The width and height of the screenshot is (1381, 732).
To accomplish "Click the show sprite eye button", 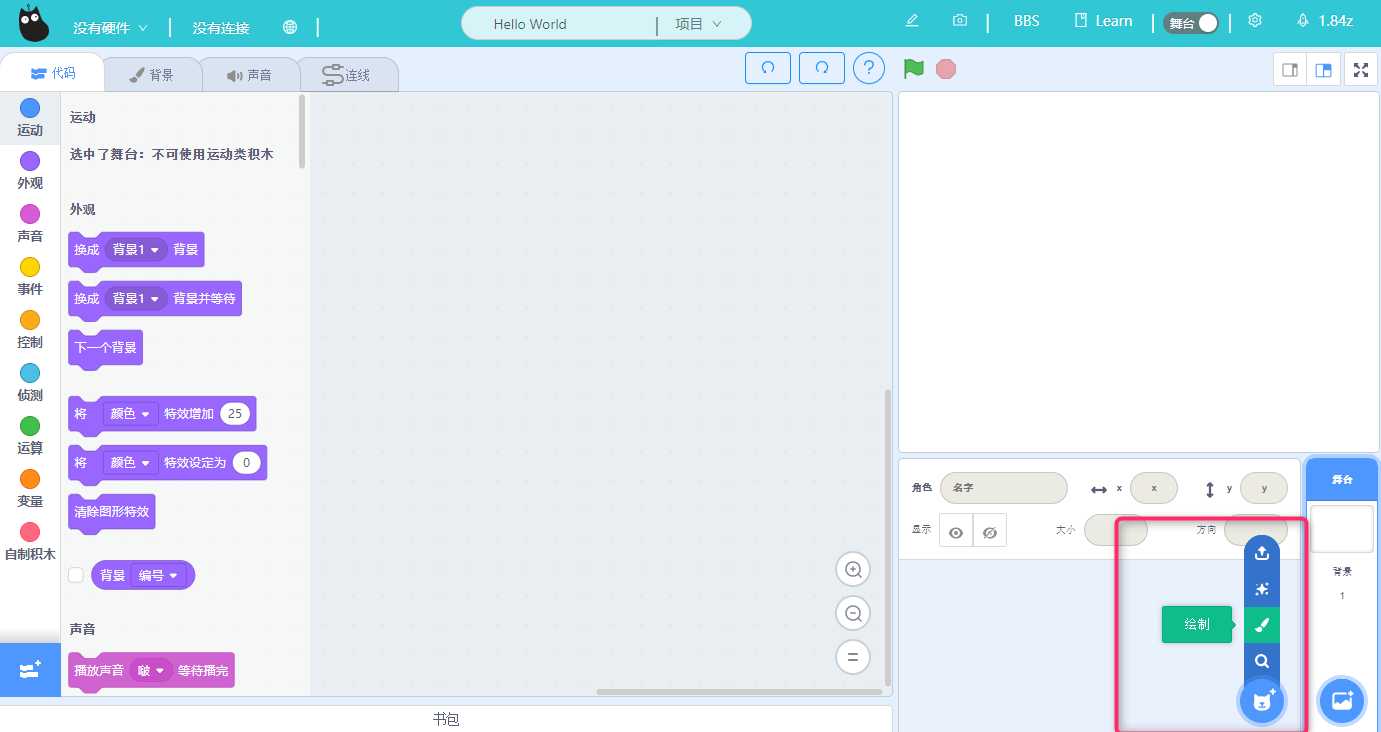I will coord(956,532).
